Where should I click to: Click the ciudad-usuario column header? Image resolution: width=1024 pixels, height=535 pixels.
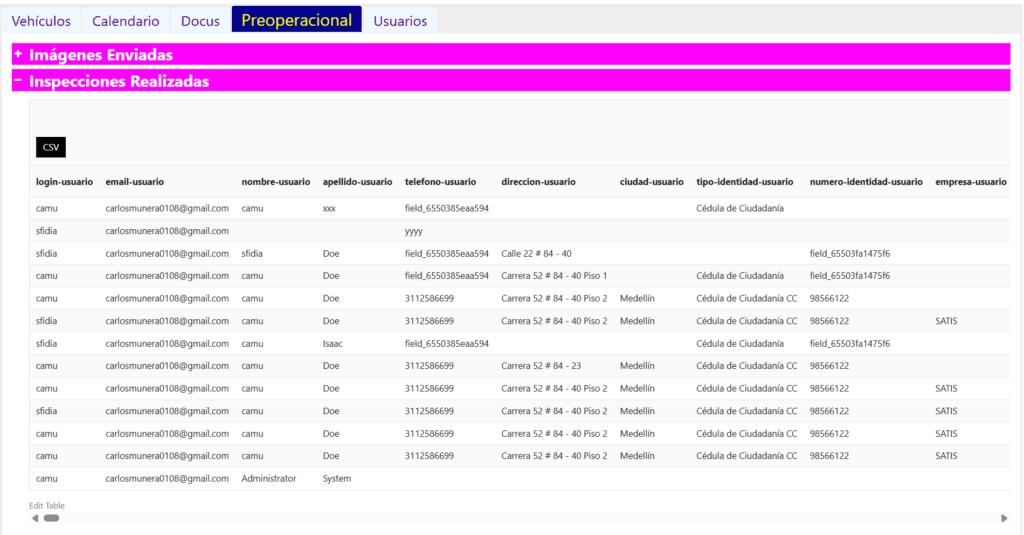point(651,182)
